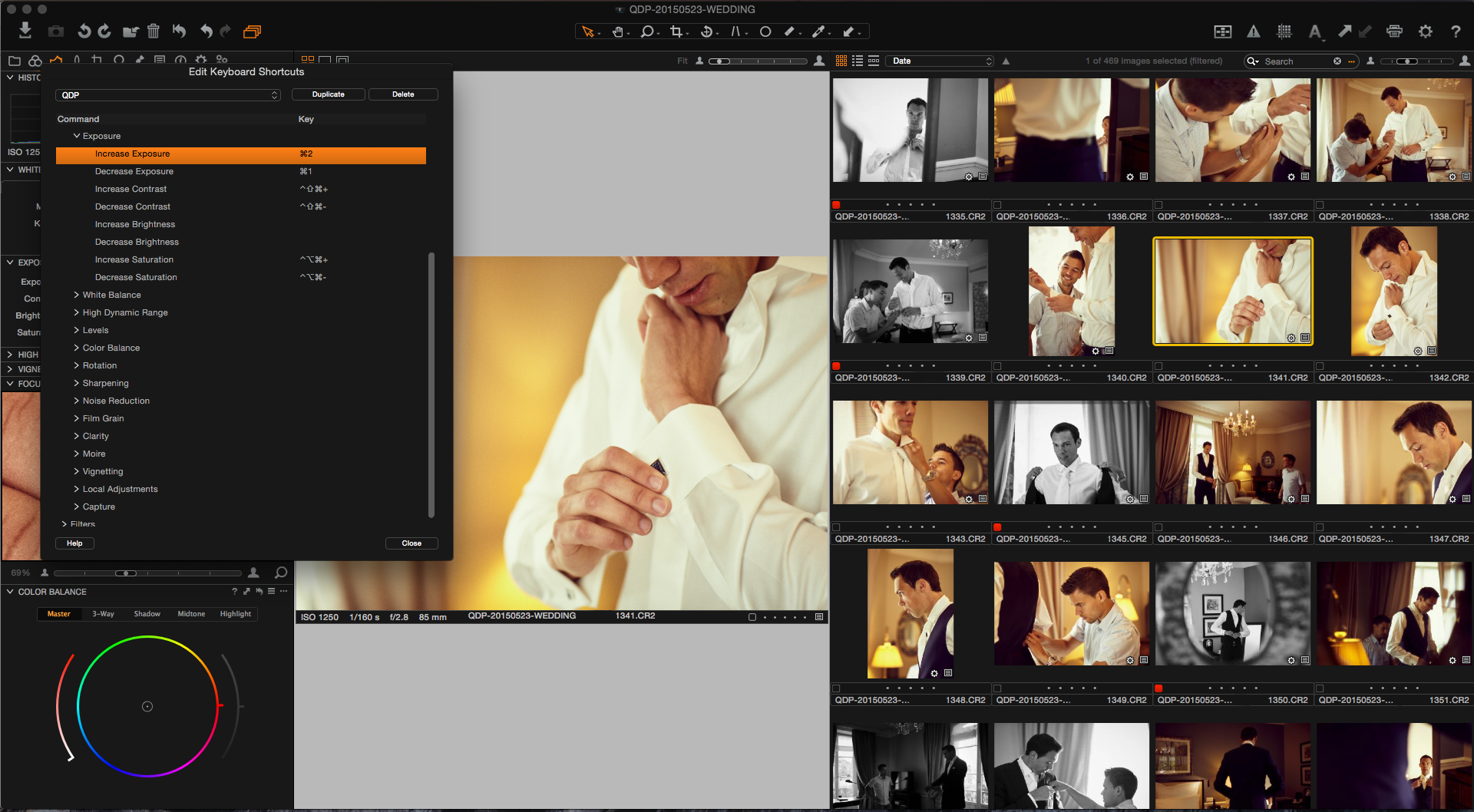
Task: Expand the Local Adjustments command group
Action: 77,489
